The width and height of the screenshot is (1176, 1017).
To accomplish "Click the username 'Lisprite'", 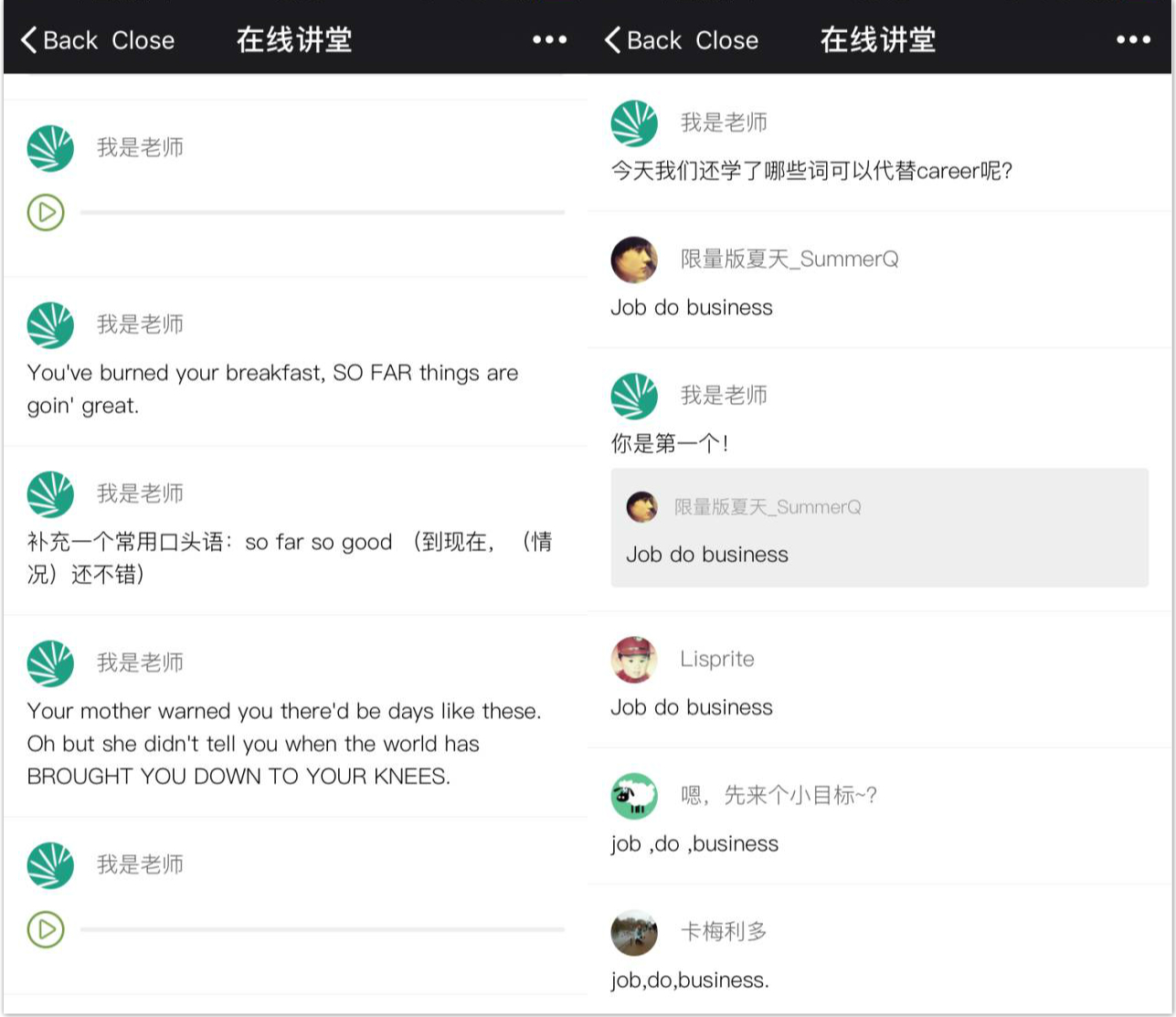I will pos(717,659).
